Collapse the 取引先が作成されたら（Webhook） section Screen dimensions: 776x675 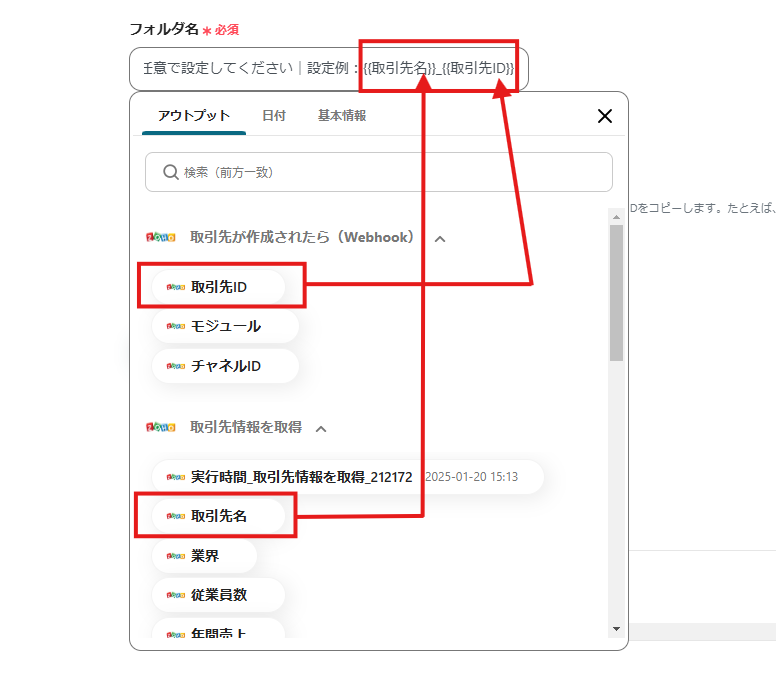[x=440, y=239]
